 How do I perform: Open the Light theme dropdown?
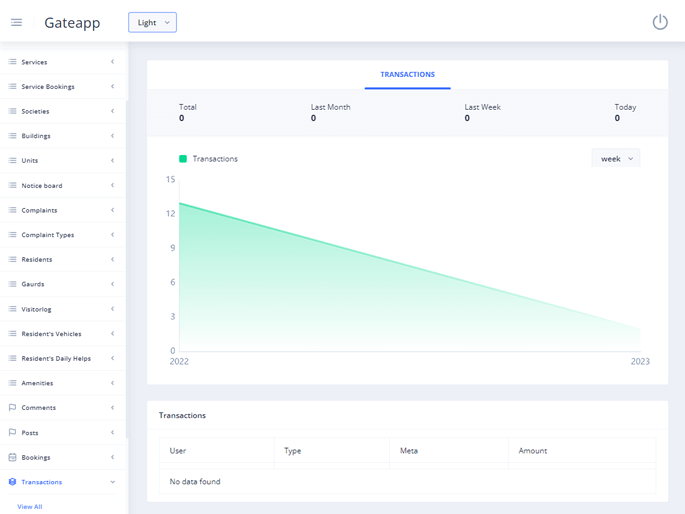tap(152, 22)
